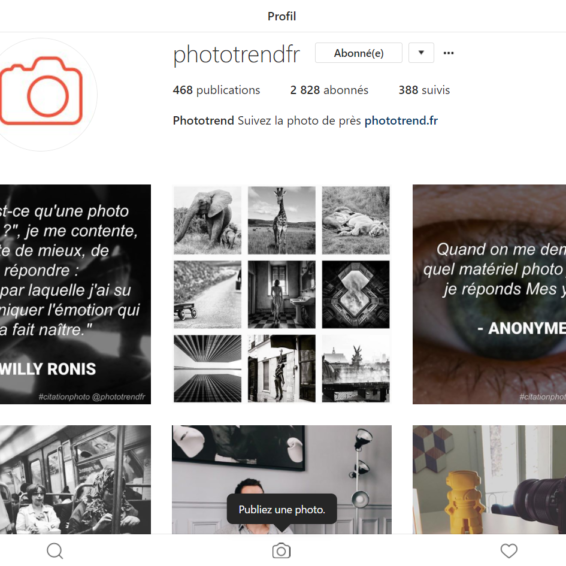Open the phototrend.fr website link

(401, 121)
